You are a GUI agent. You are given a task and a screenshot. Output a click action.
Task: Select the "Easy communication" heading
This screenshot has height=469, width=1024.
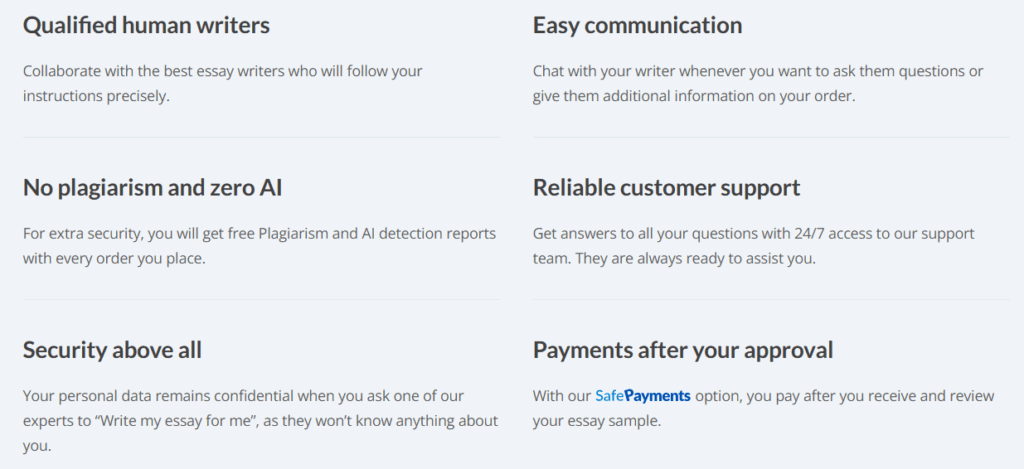[637, 25]
